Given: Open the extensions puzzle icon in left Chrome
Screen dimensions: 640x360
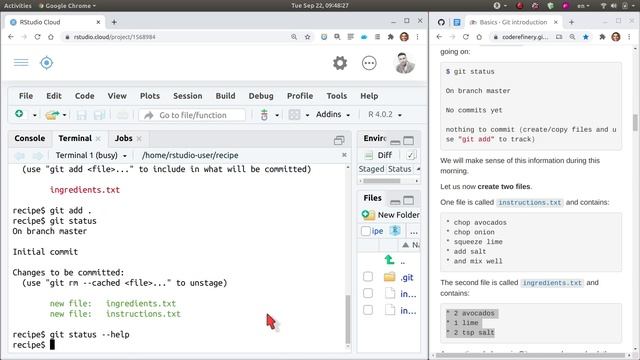Looking at the screenshot, I should (x=391, y=37).
